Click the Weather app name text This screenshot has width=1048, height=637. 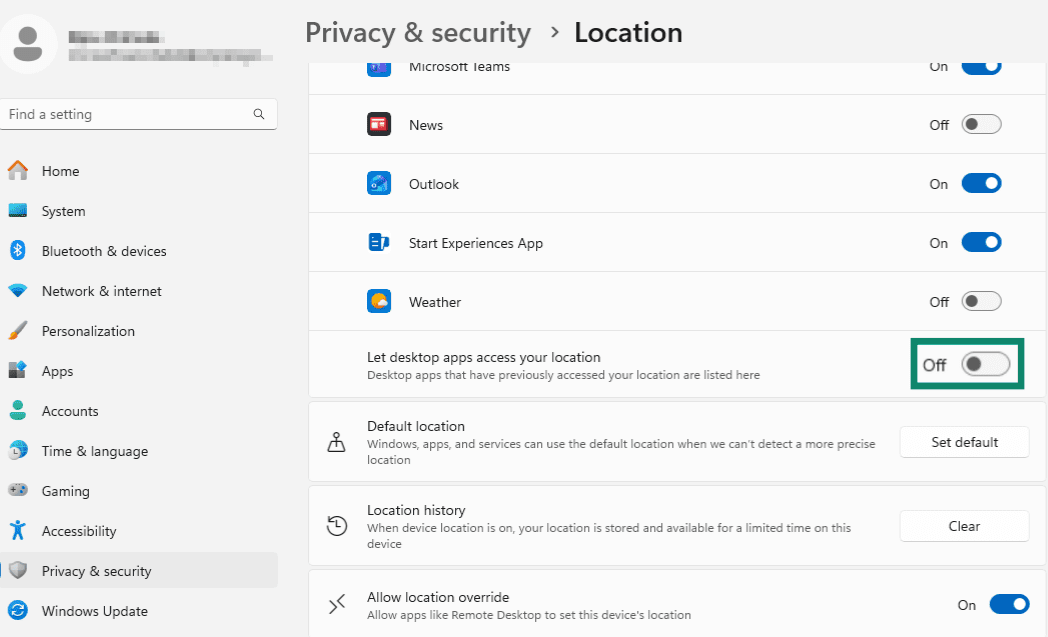[x=435, y=302]
